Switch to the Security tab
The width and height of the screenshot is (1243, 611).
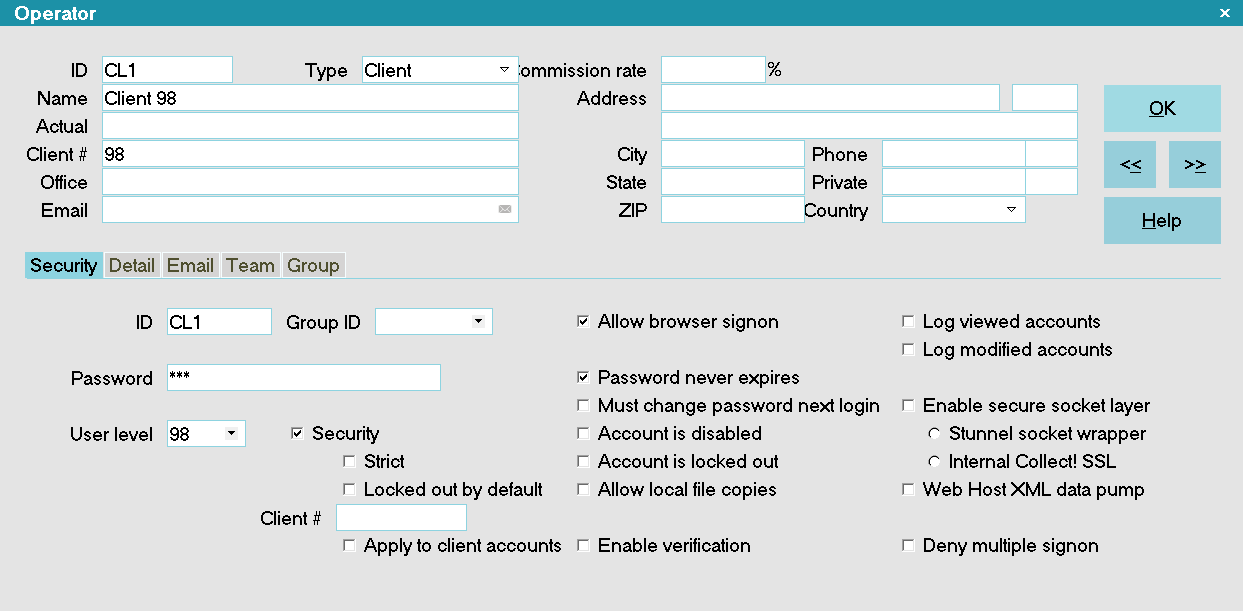[63, 265]
